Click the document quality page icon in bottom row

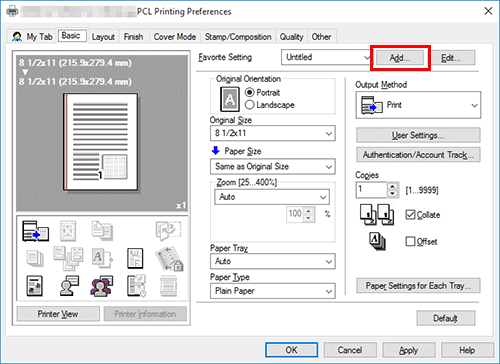click(x=34, y=286)
